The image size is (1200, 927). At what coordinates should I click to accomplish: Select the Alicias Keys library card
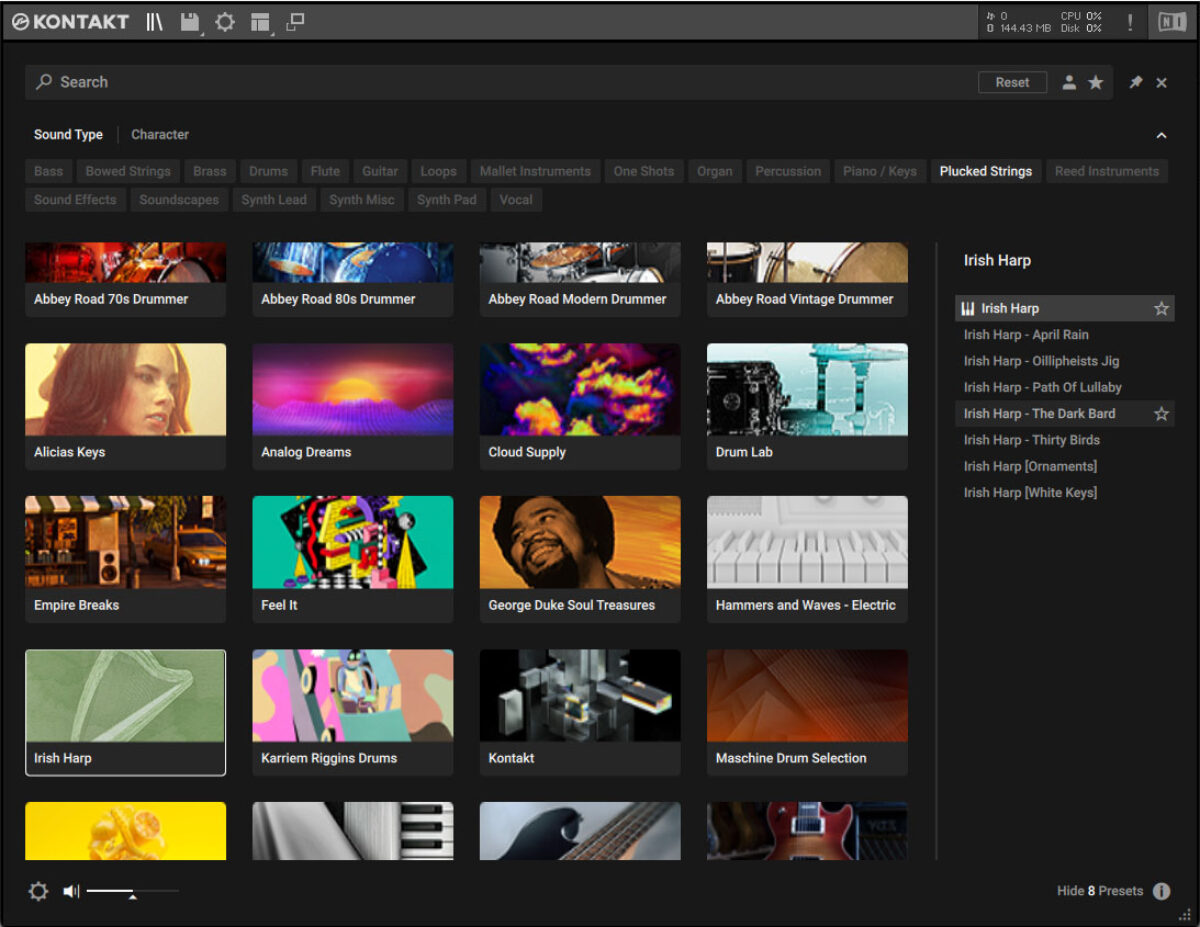(126, 407)
